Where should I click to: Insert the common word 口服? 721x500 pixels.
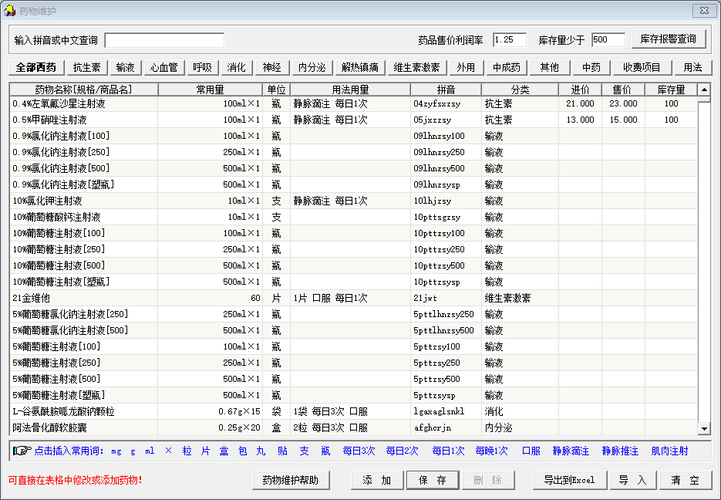click(531, 451)
